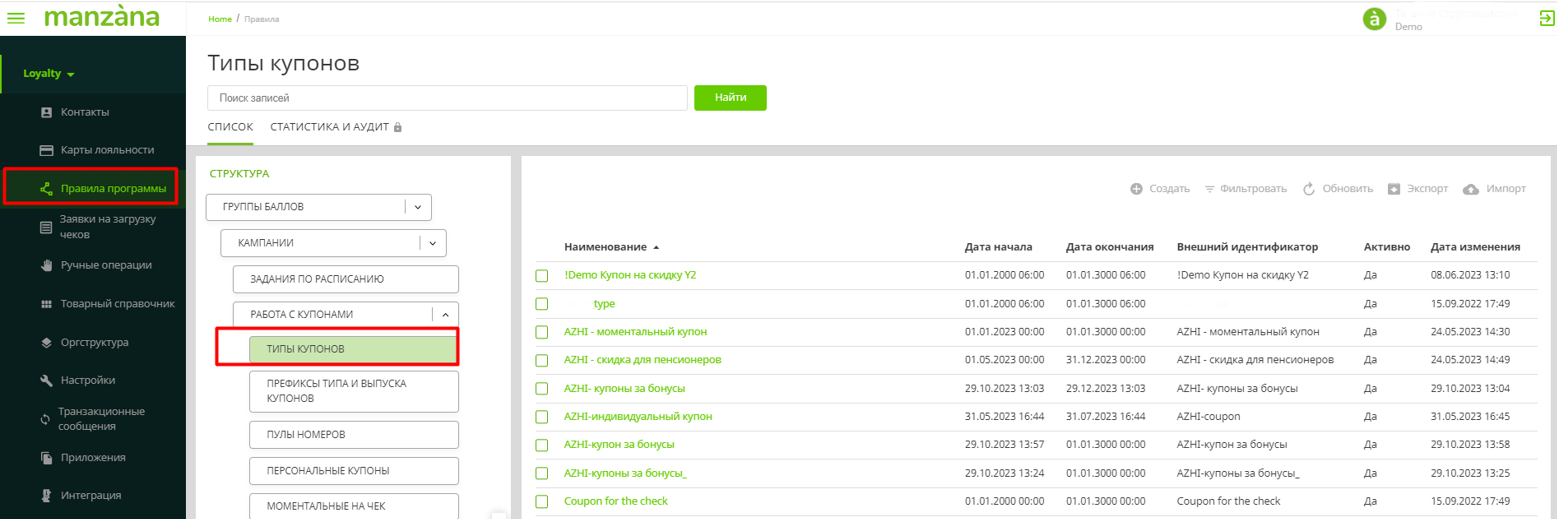Click the Импорт cloud upload icon
The height and width of the screenshot is (519, 1557).
click(x=1470, y=189)
